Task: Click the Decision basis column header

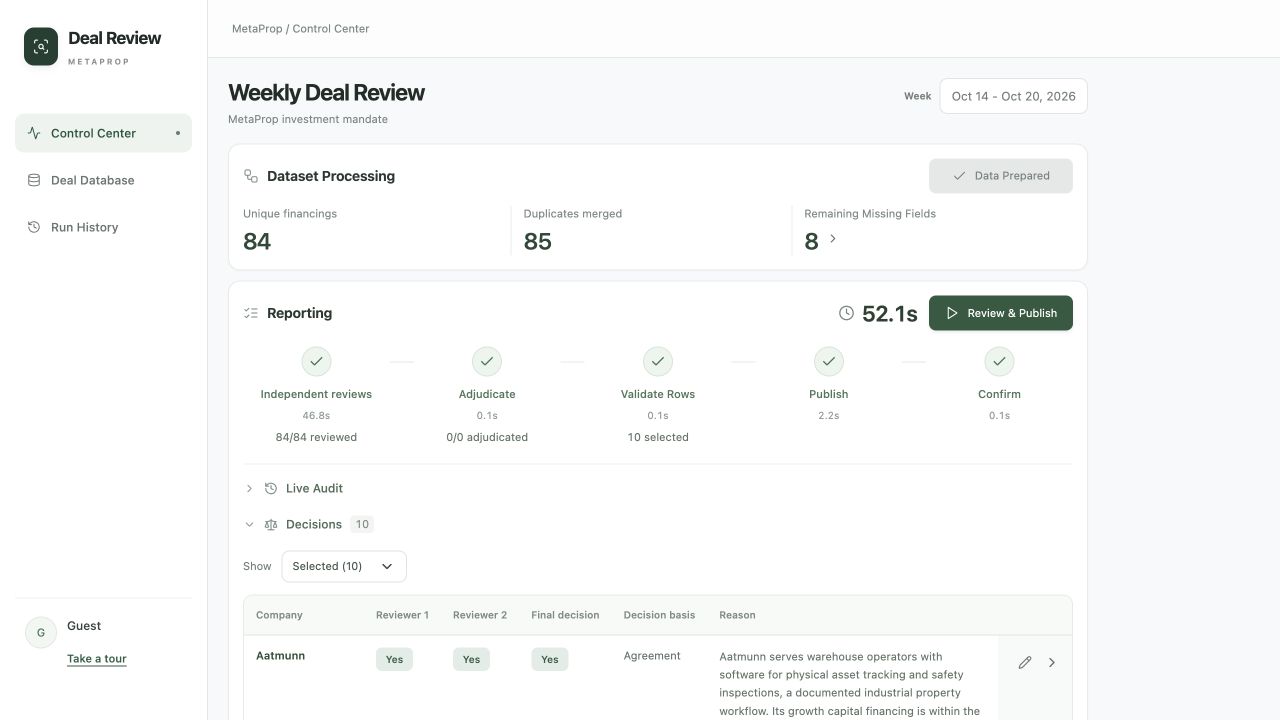Action: [x=659, y=615]
